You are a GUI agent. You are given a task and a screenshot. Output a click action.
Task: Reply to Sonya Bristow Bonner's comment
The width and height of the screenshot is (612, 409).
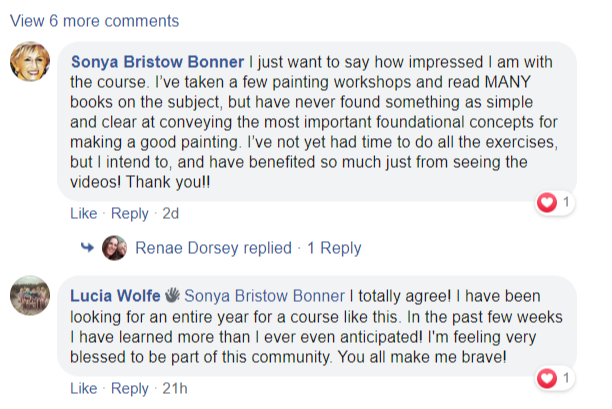pyautogui.click(x=129, y=214)
